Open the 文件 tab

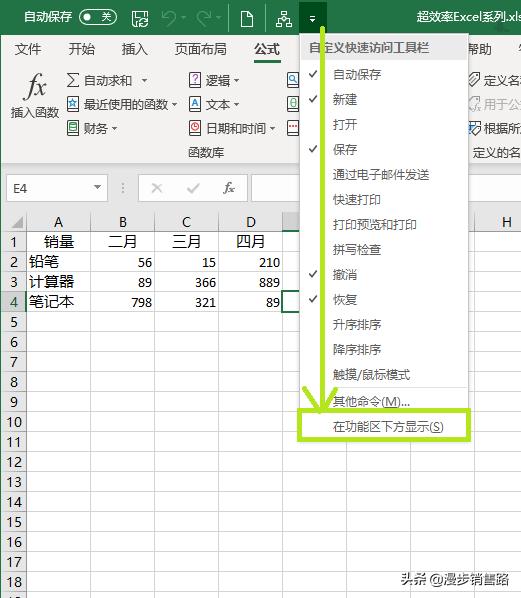click(28, 49)
